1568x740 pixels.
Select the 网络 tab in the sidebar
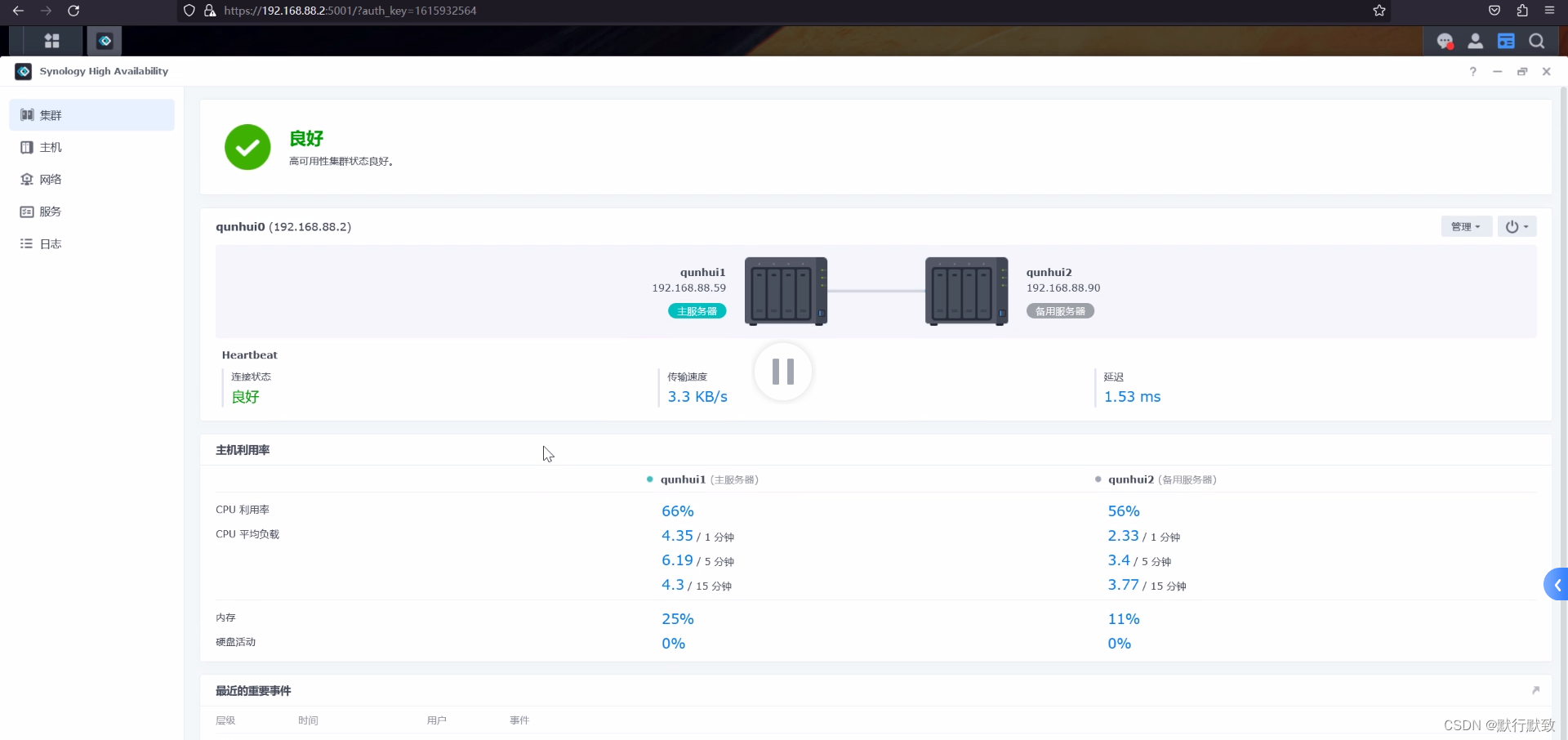[91, 179]
